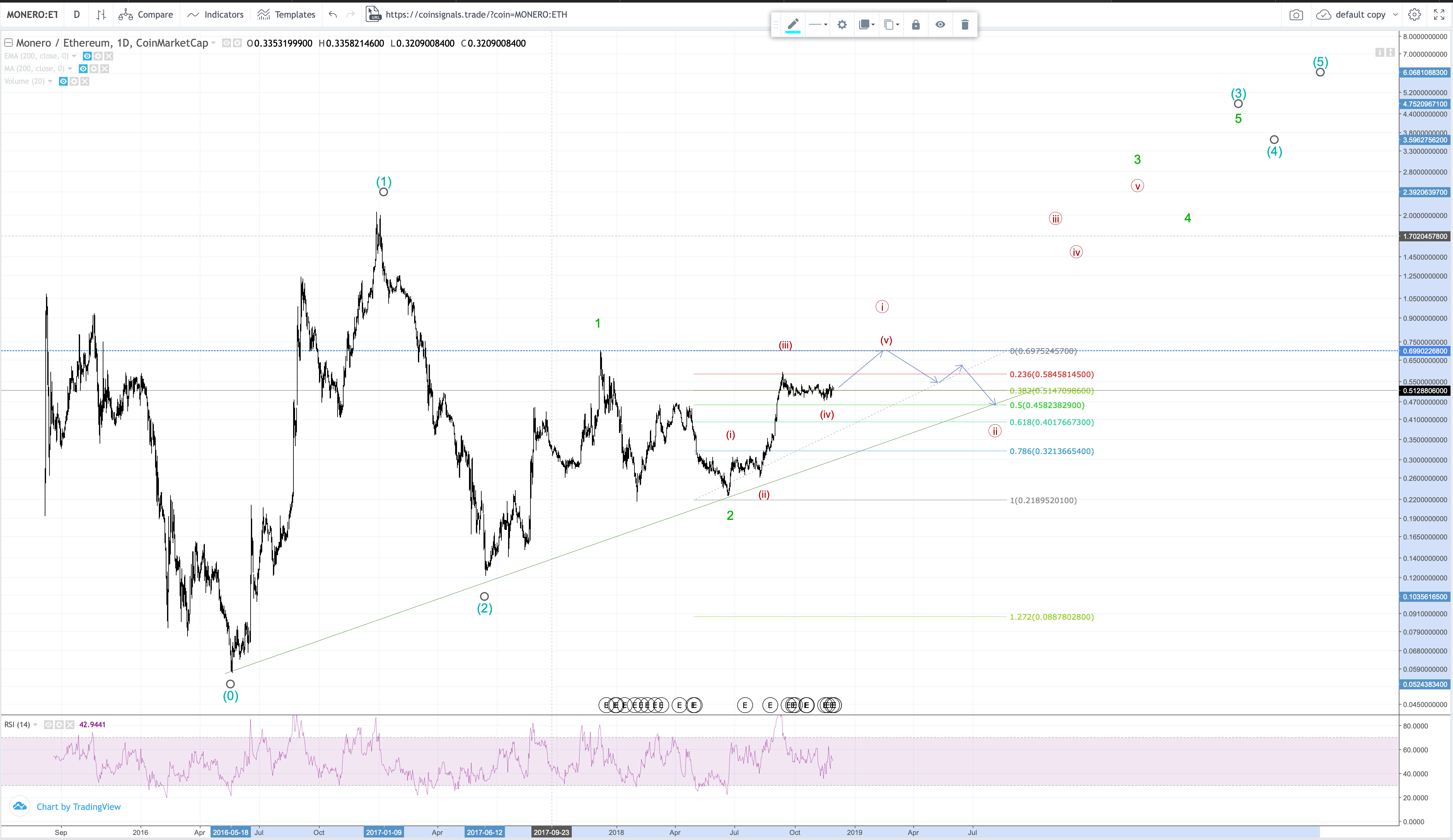Open EMA (200) indicator settings
Viewport: 1453px width, 840px height.
(x=98, y=56)
